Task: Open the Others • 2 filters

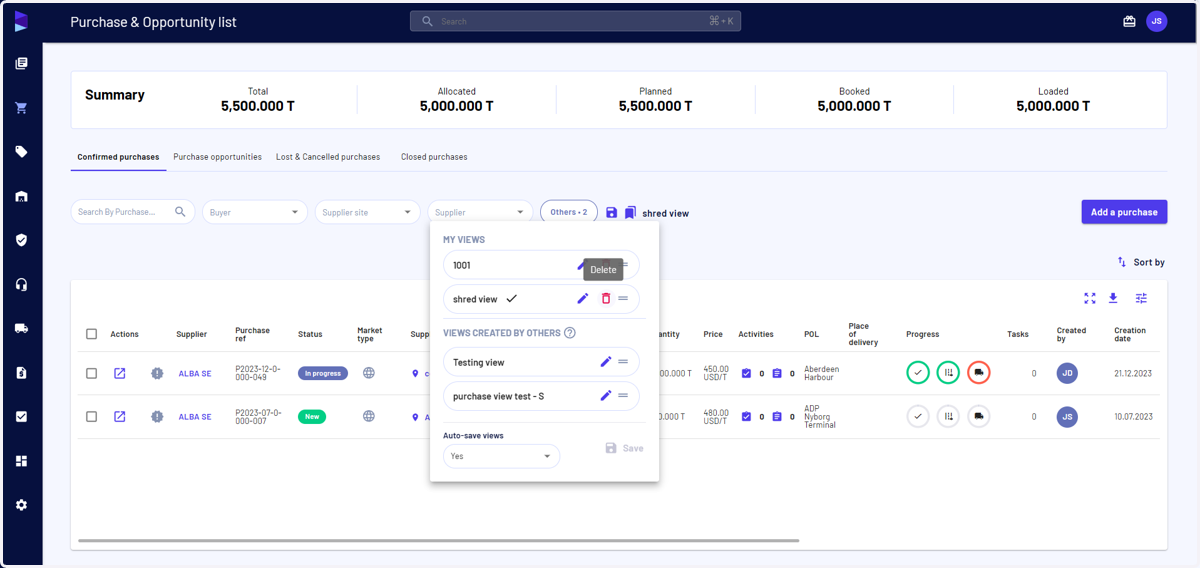Action: [x=569, y=212]
